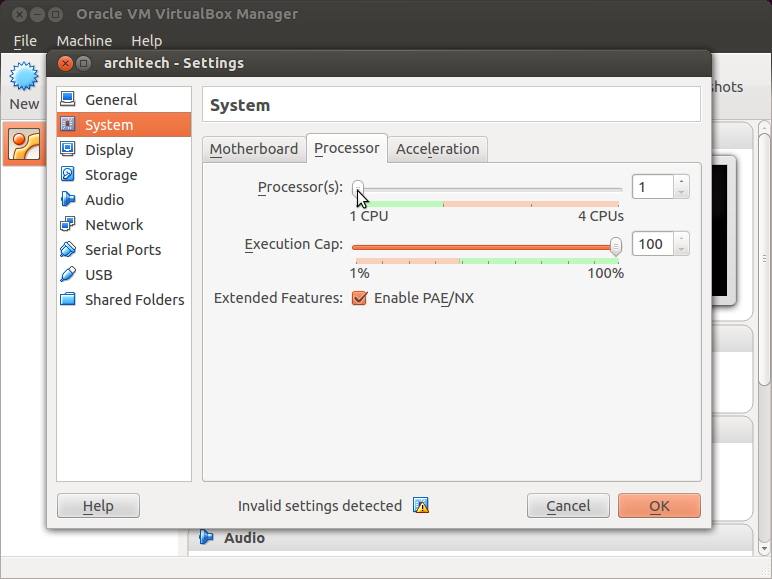Open the Storage settings category
The image size is (772, 579).
coord(124,174)
